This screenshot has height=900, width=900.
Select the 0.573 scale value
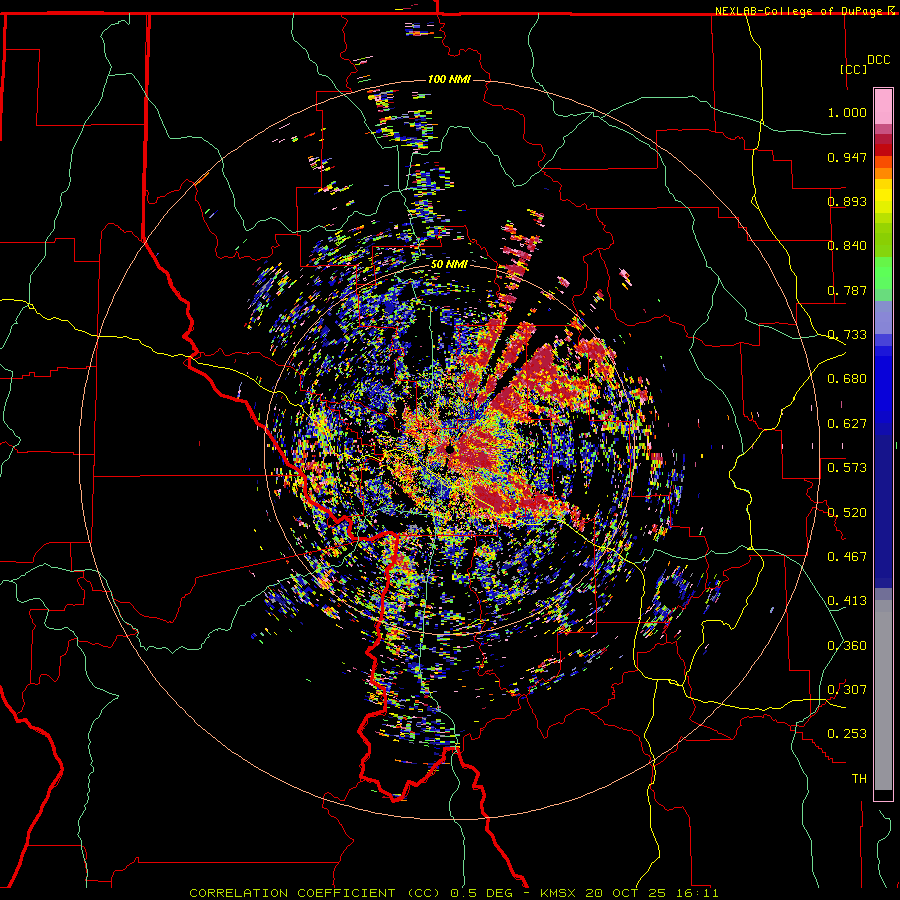tap(847, 468)
